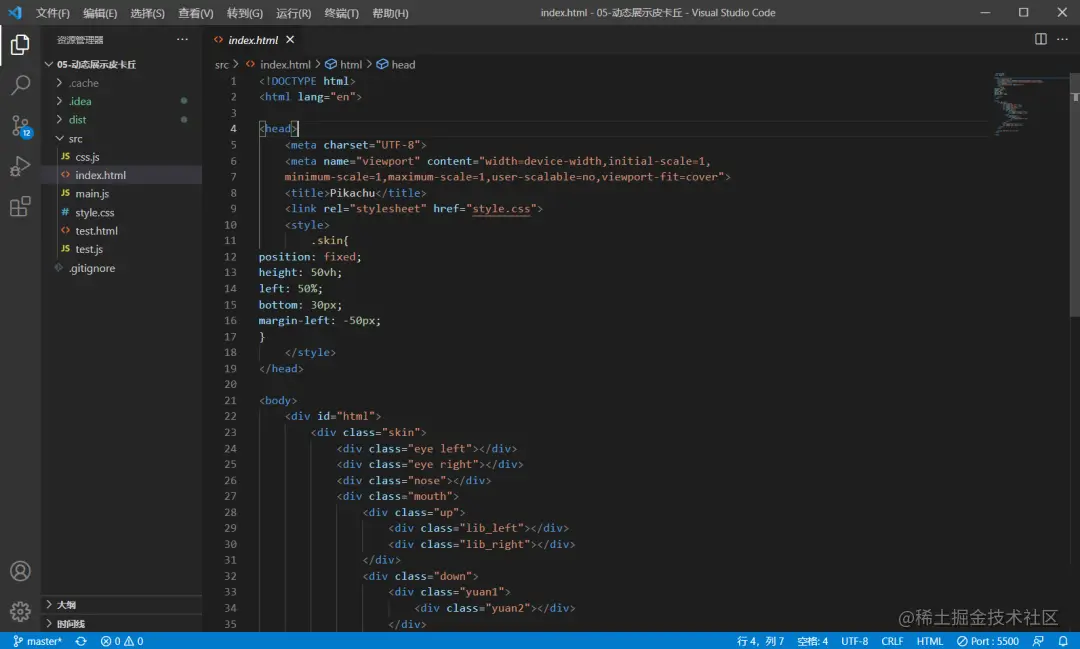Open explorer panel more actions ellipsis
Screen dimensions: 1080x649
click(x=182, y=39)
